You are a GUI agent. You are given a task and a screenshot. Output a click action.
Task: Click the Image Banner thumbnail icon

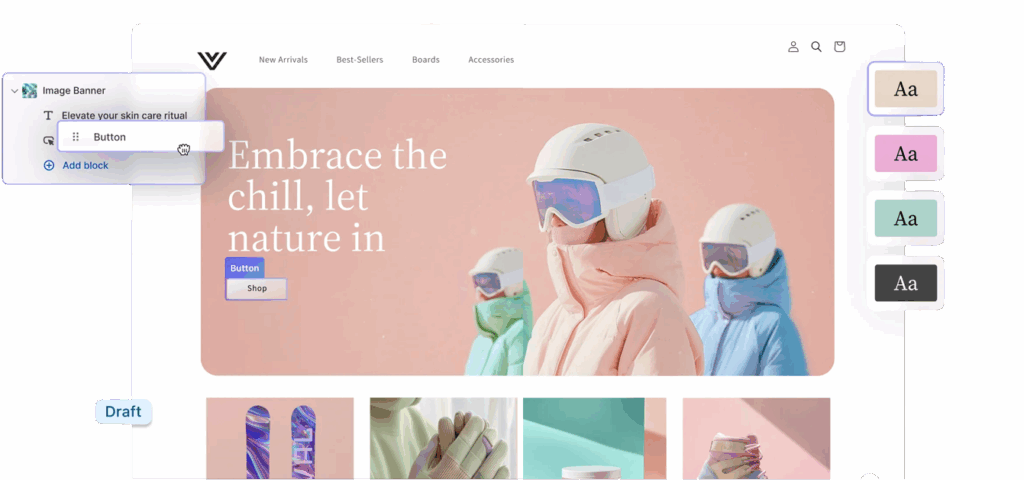tap(29, 91)
